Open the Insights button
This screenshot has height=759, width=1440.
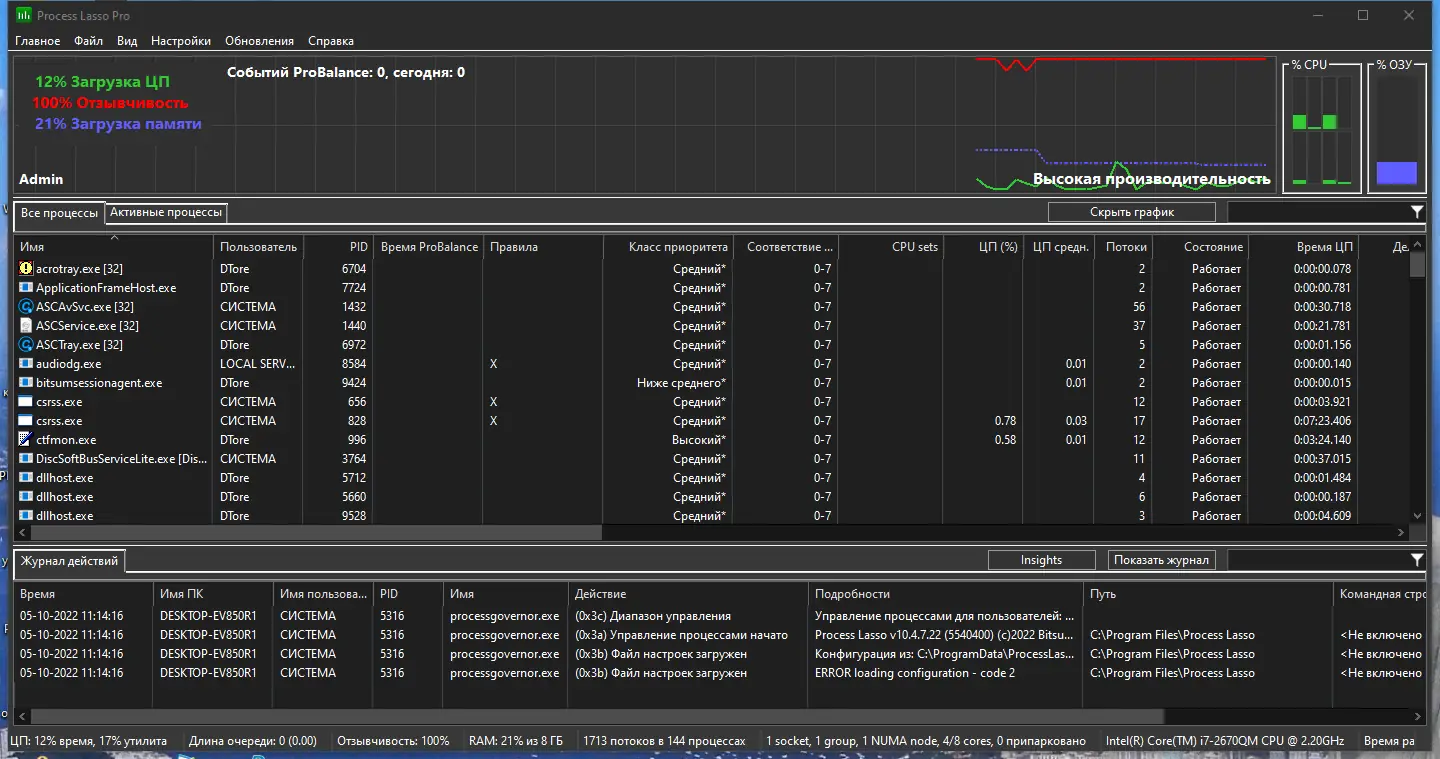tap(1041, 560)
